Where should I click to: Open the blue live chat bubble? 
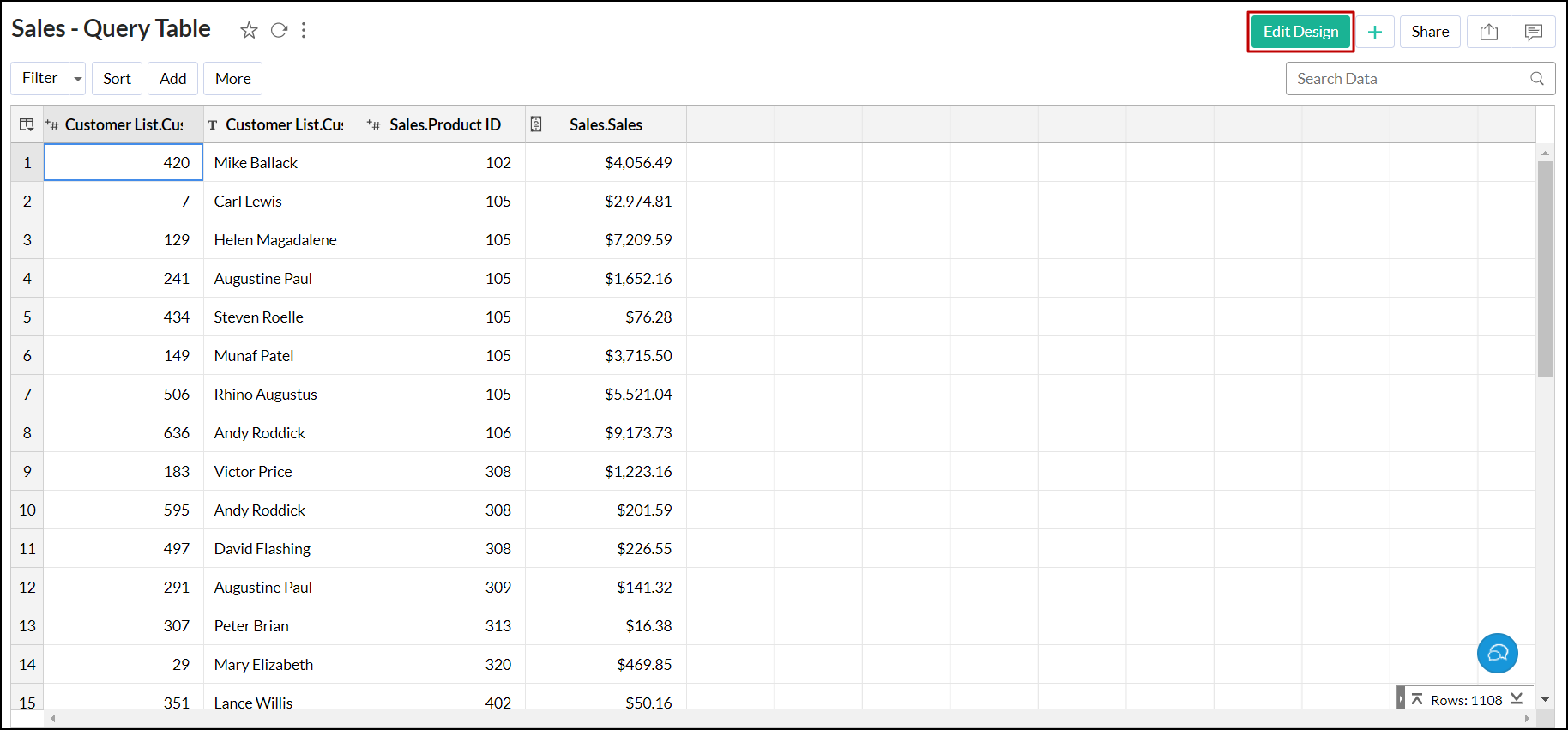pos(1497,654)
